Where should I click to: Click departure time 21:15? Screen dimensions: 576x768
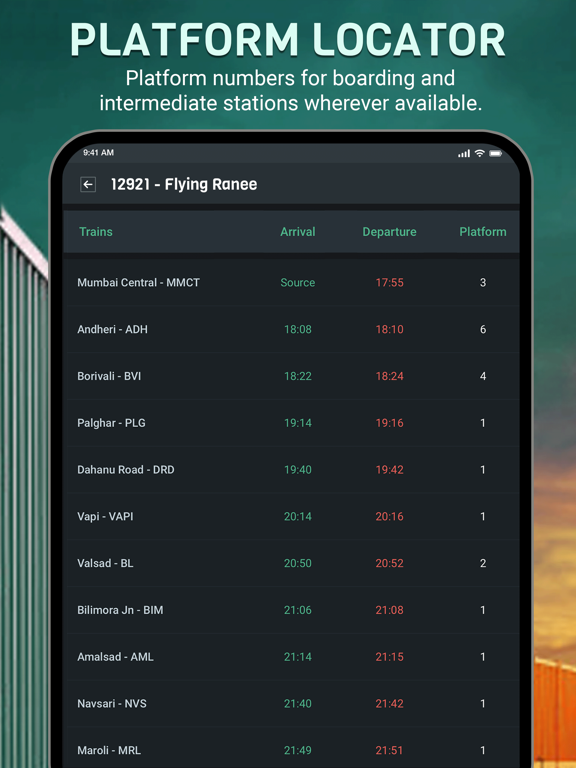(389, 657)
